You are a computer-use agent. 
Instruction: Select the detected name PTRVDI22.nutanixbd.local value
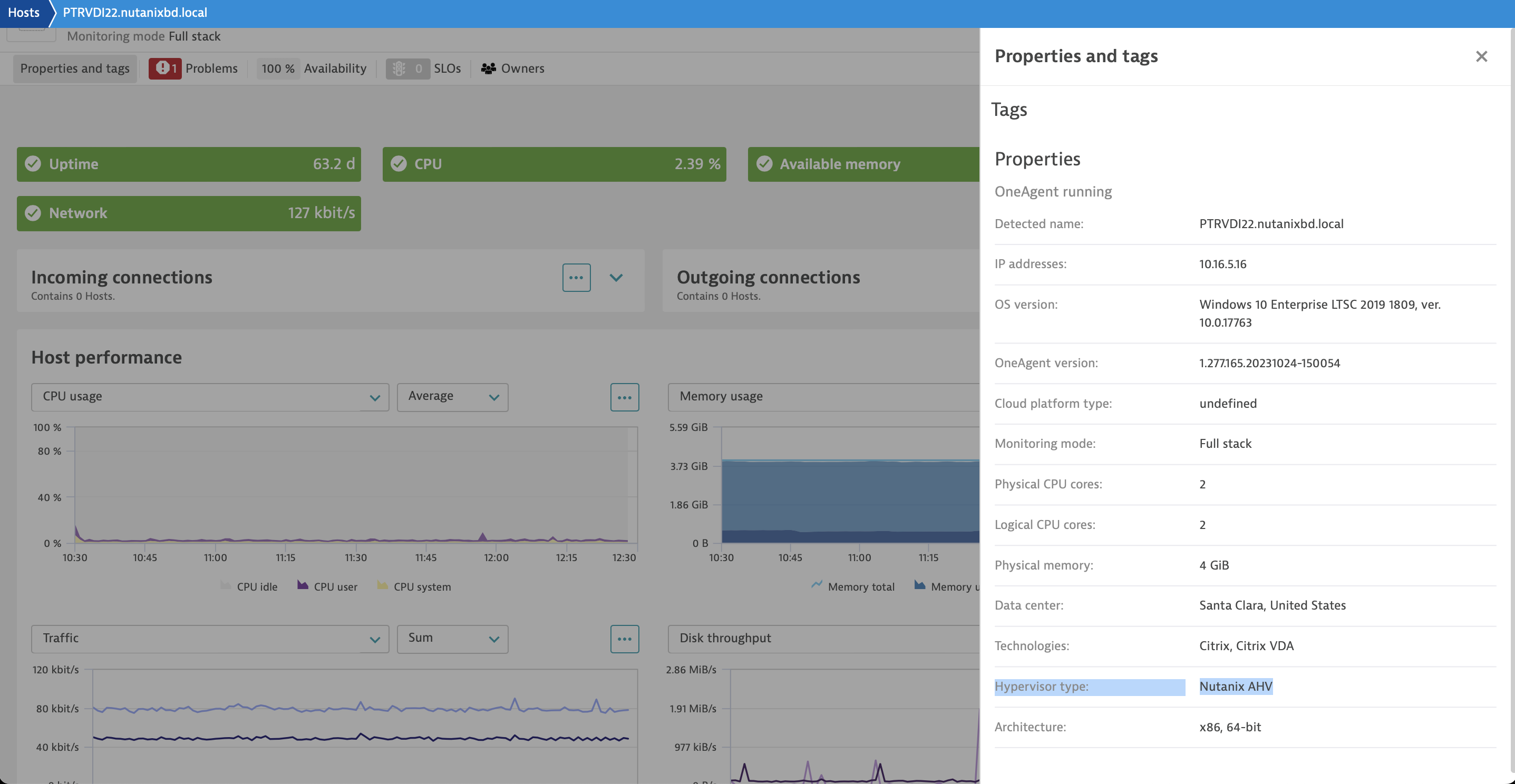(1271, 224)
